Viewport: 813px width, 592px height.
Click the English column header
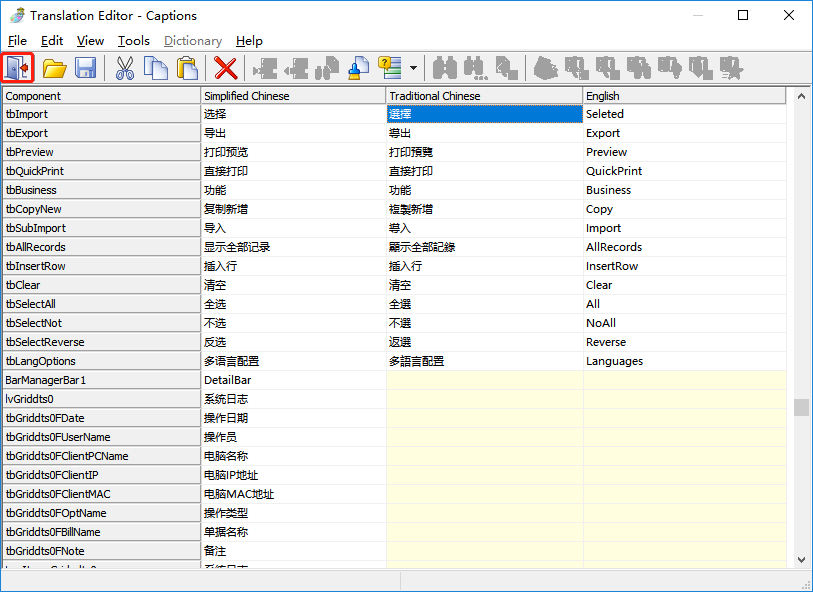pos(684,96)
